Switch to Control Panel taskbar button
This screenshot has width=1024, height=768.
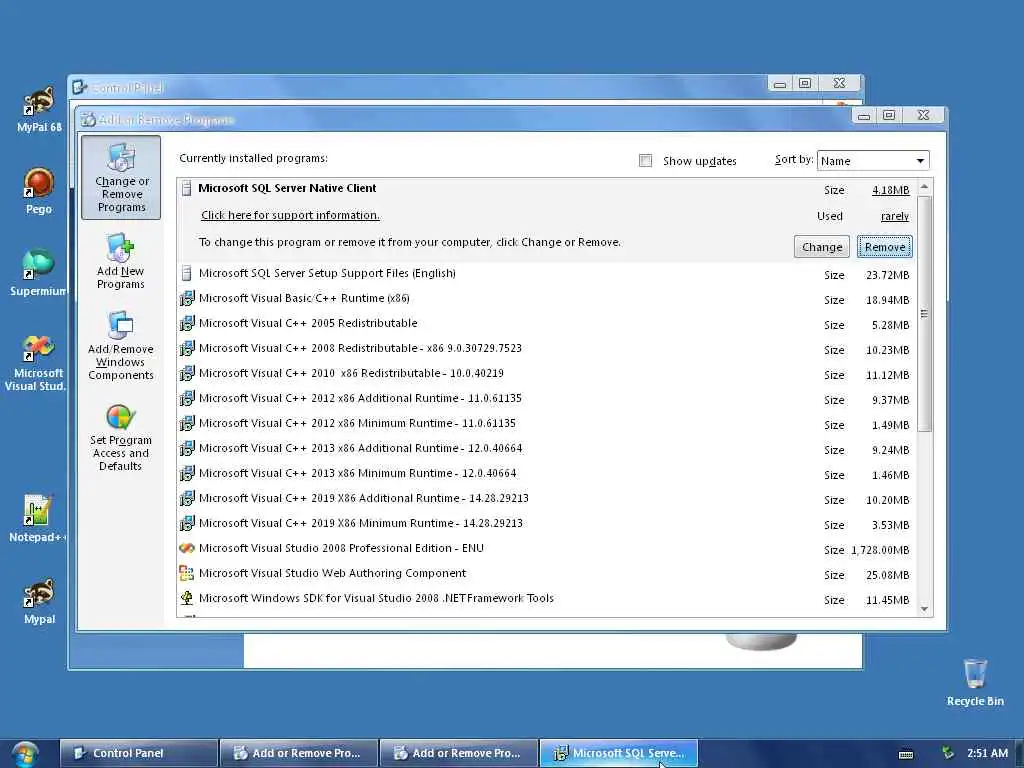coord(138,753)
